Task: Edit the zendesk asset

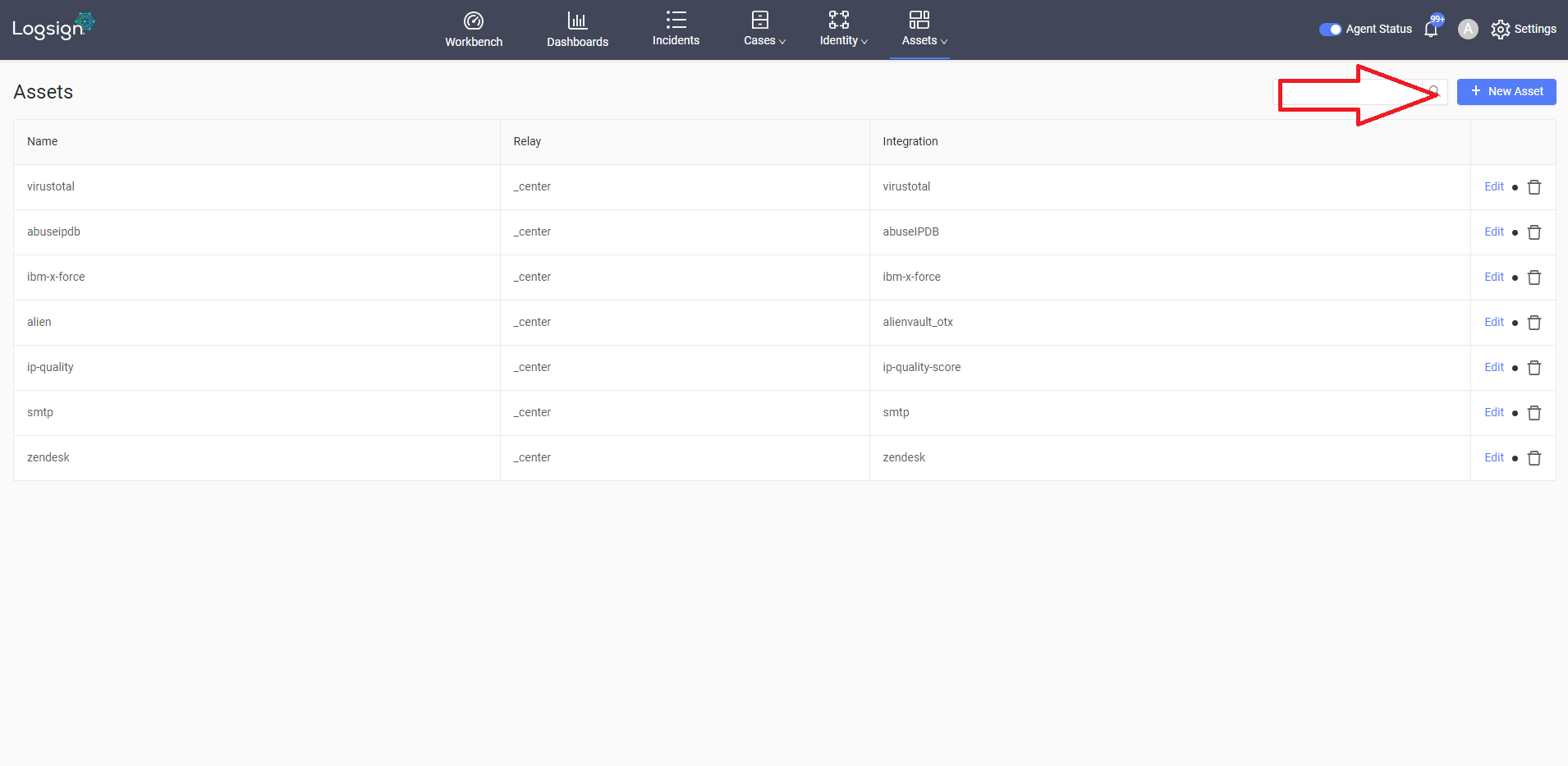Action: pos(1494,457)
